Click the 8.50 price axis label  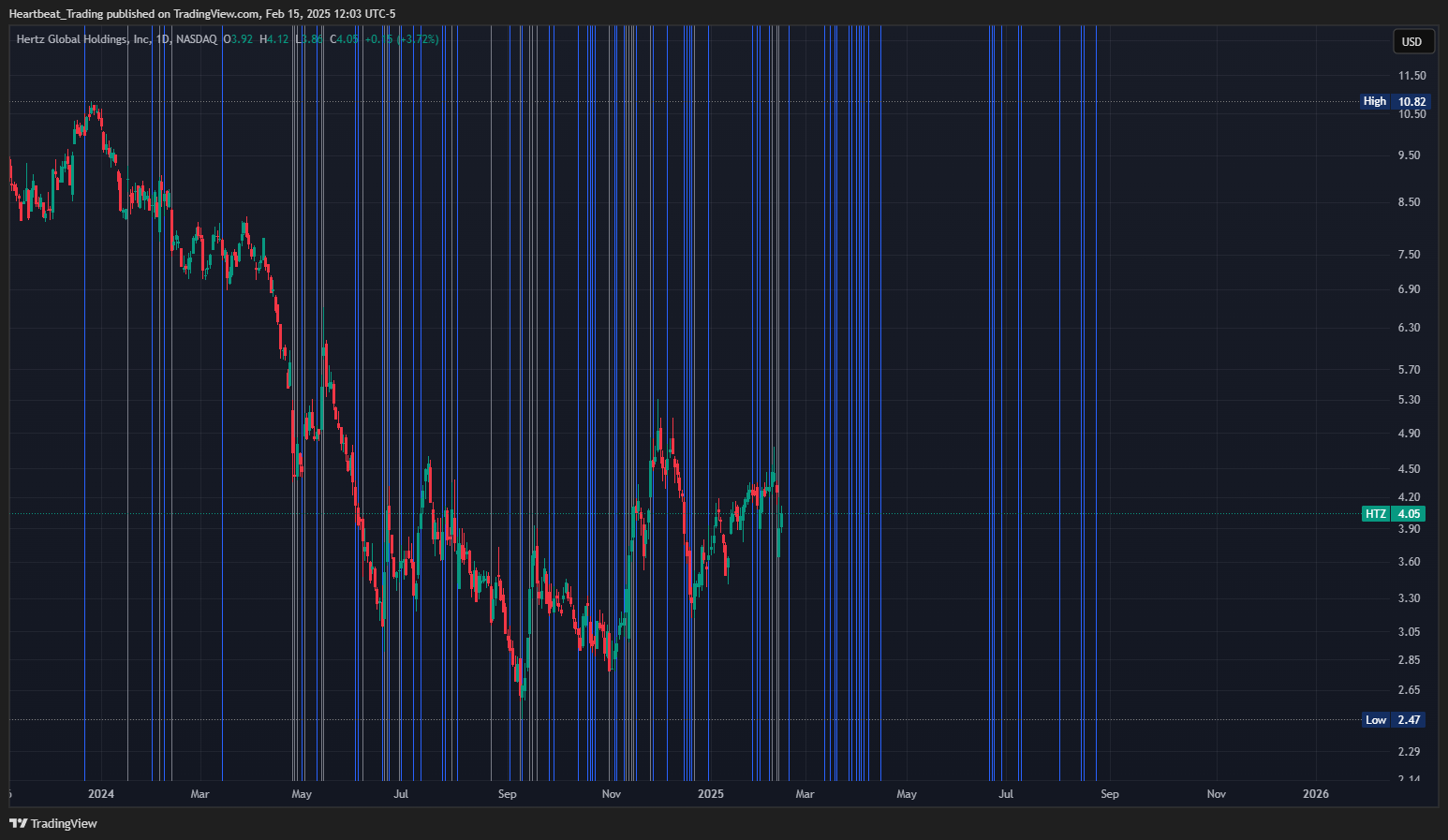pos(1409,202)
